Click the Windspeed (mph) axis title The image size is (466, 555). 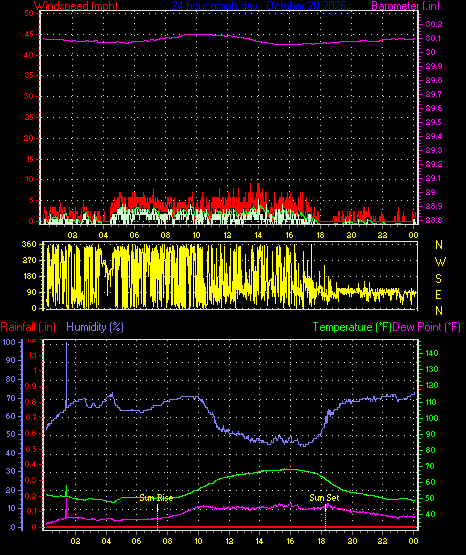[x=76, y=6]
